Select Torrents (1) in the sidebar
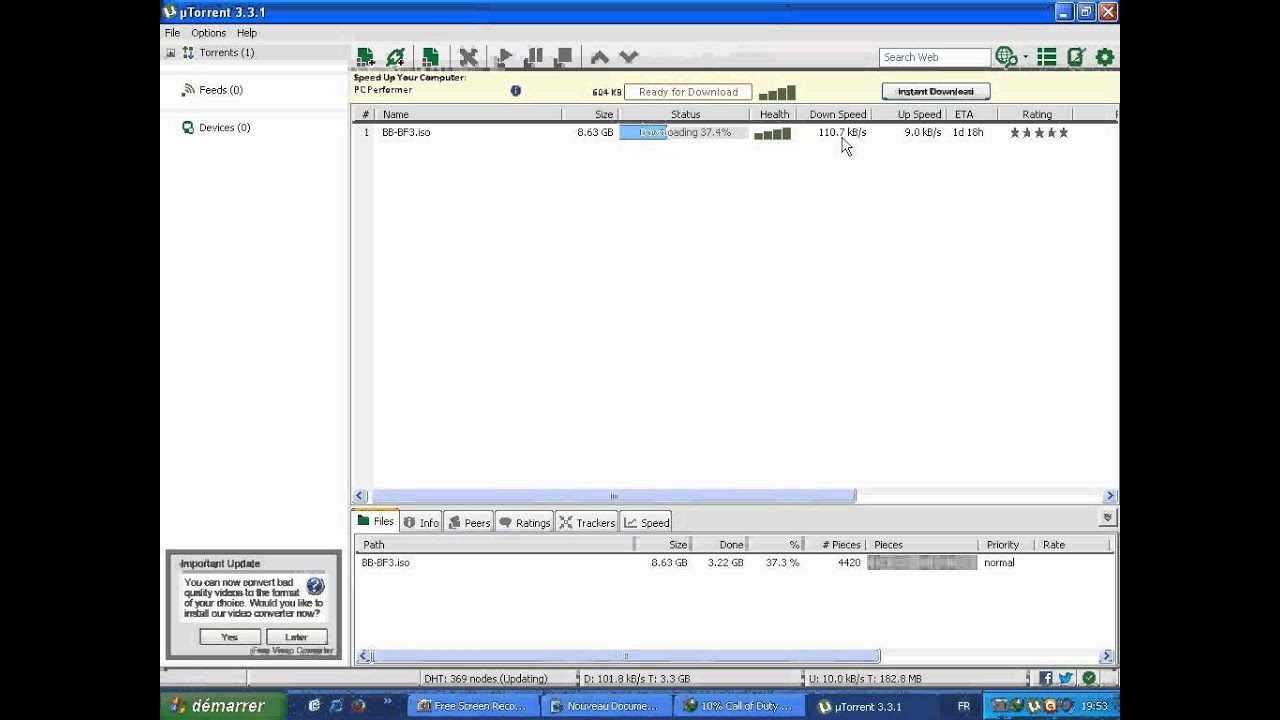Image resolution: width=1280 pixels, height=720 pixels. click(226, 53)
